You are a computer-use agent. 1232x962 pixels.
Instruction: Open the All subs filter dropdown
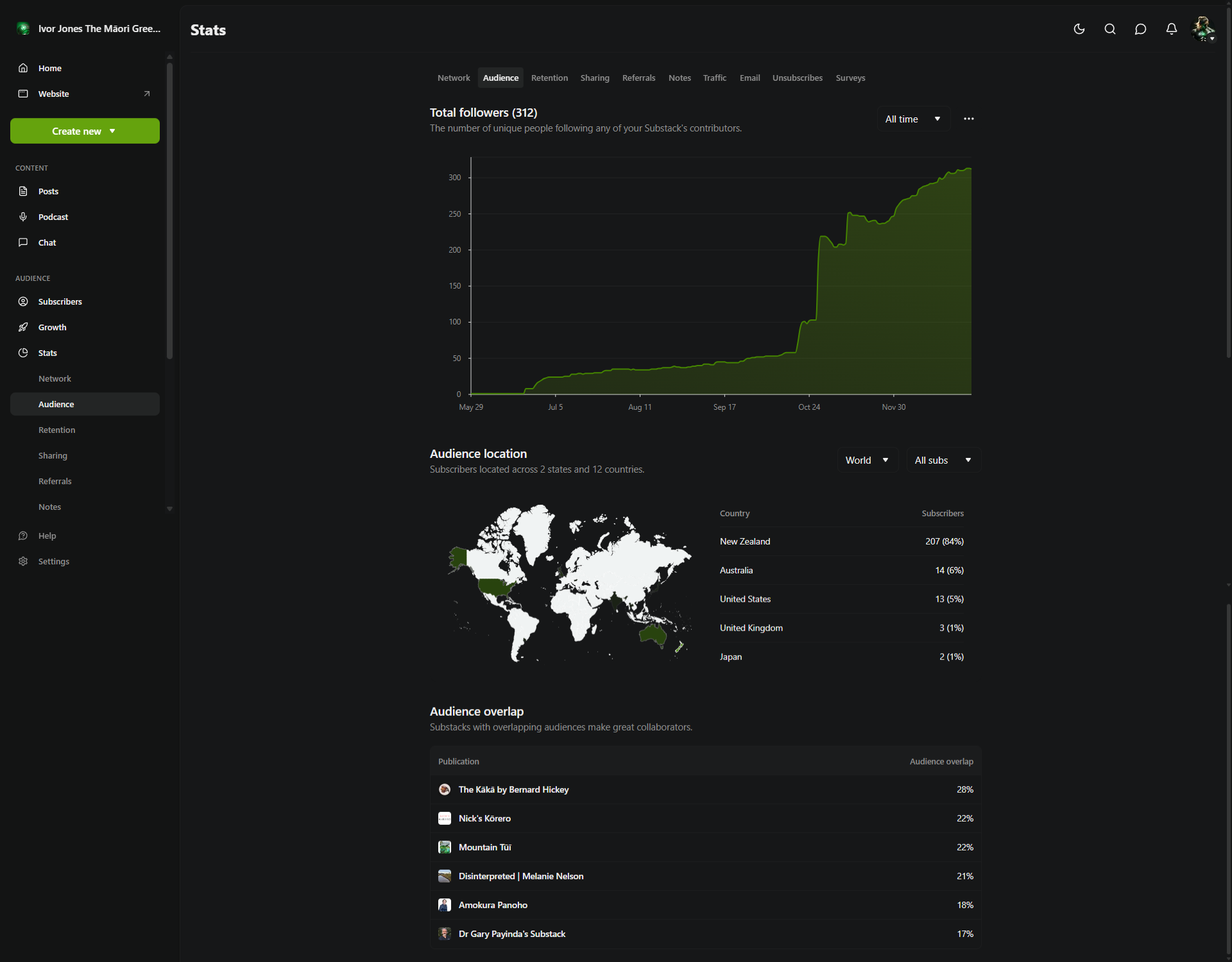[x=943, y=460]
